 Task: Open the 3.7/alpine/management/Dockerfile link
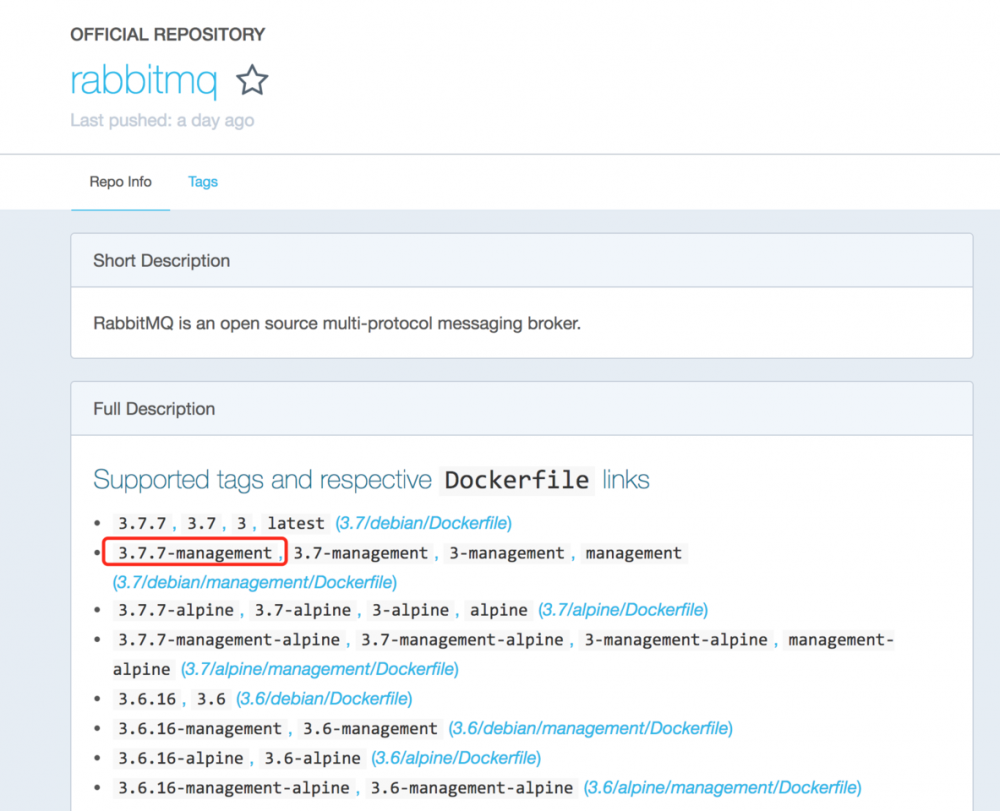point(320,669)
